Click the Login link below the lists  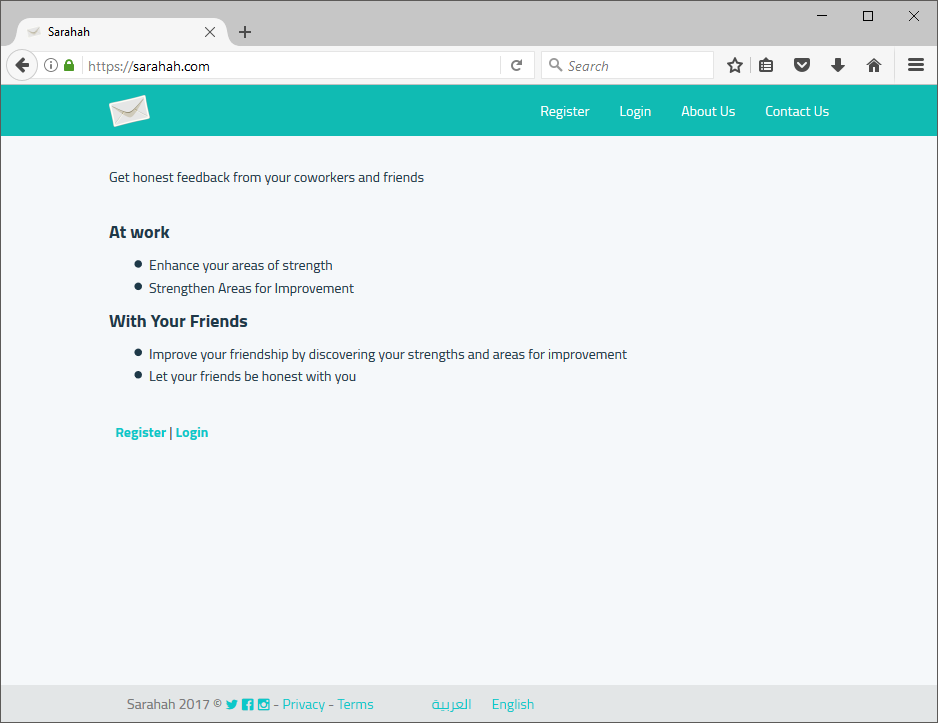pos(192,433)
